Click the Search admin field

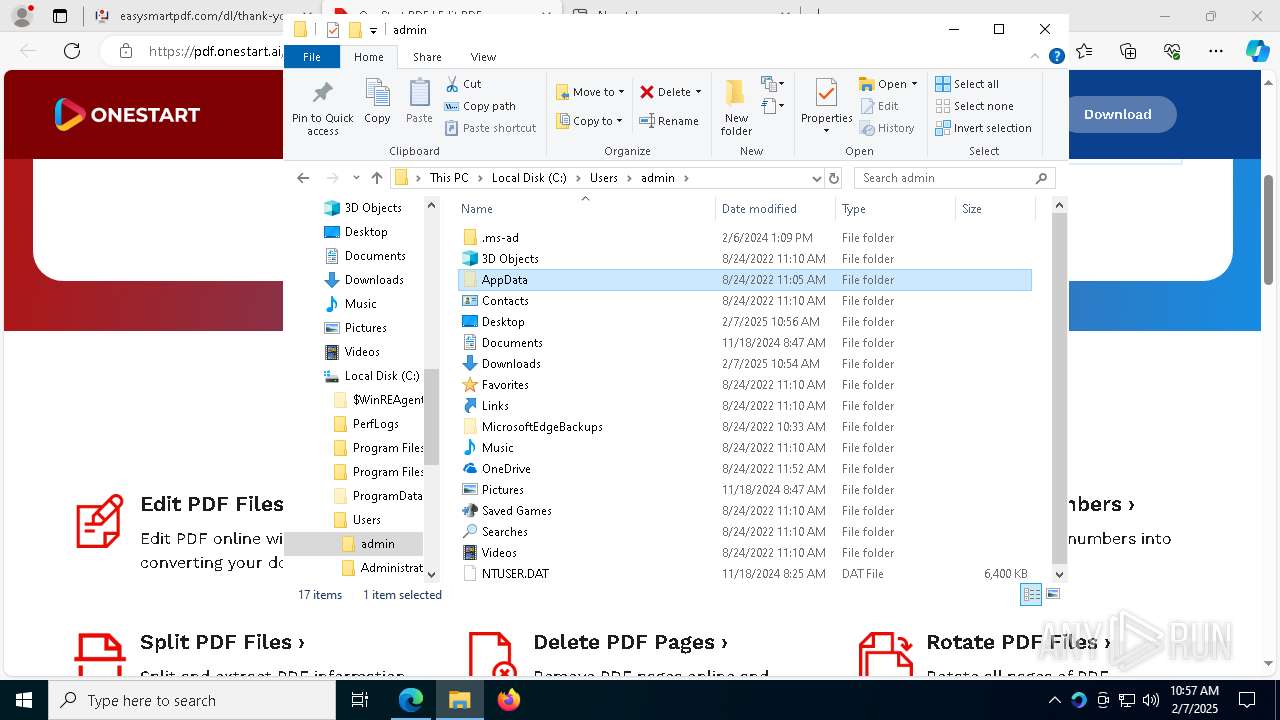pos(955,178)
